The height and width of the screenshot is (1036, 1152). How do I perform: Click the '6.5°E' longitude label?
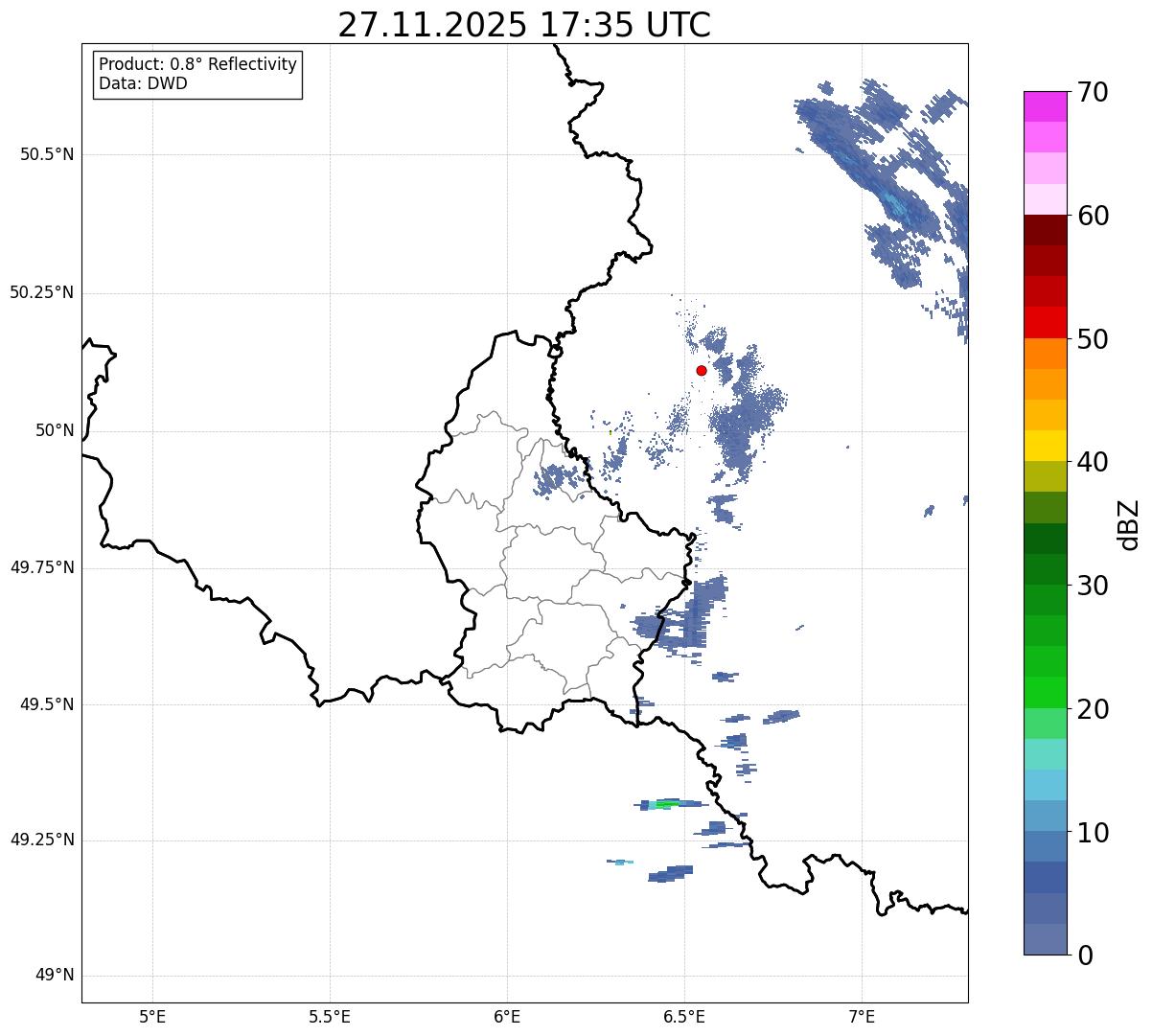(x=685, y=1016)
